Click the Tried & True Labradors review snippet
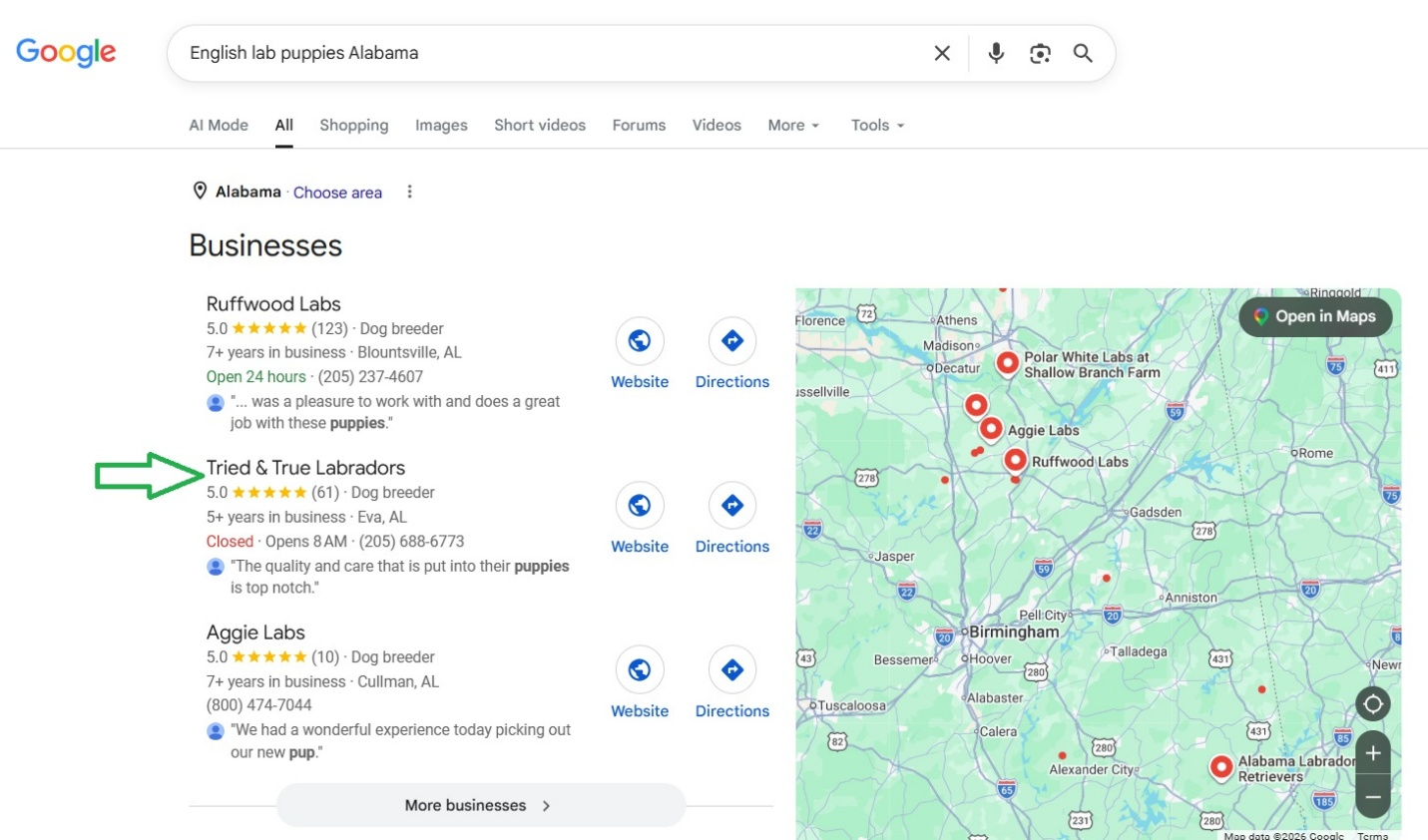 click(x=399, y=577)
